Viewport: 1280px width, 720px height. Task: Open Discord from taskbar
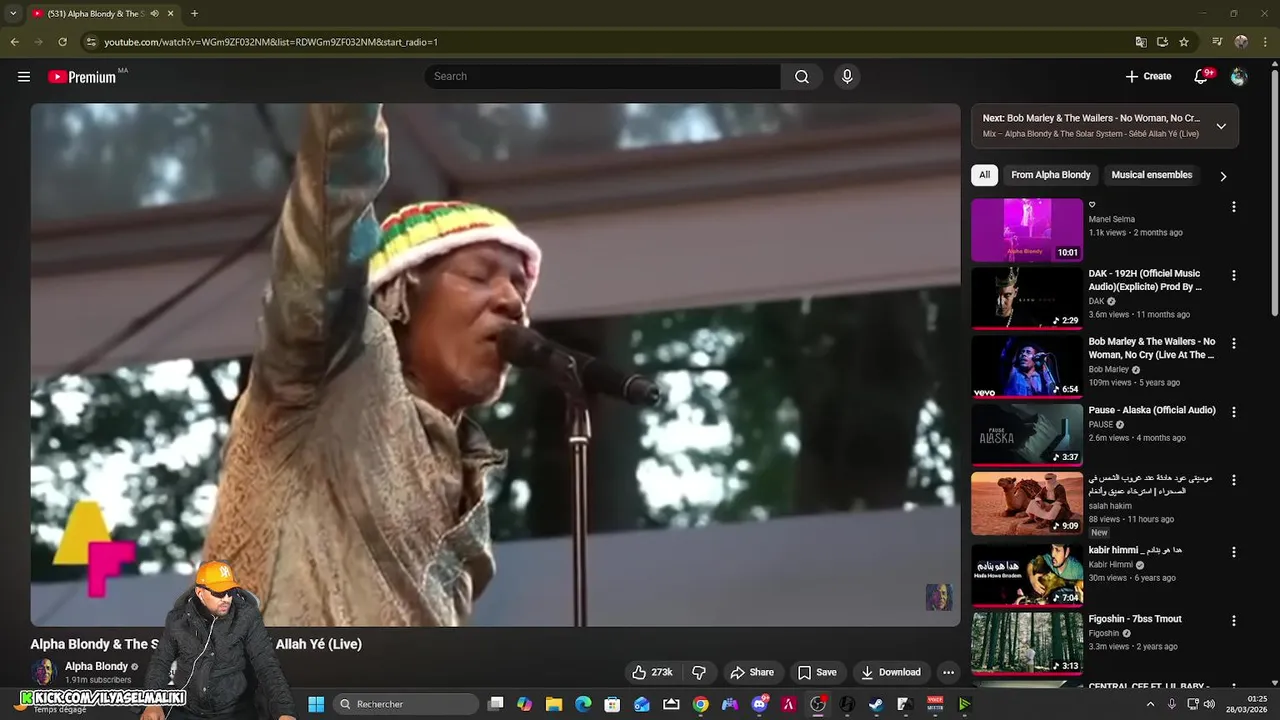tap(759, 704)
